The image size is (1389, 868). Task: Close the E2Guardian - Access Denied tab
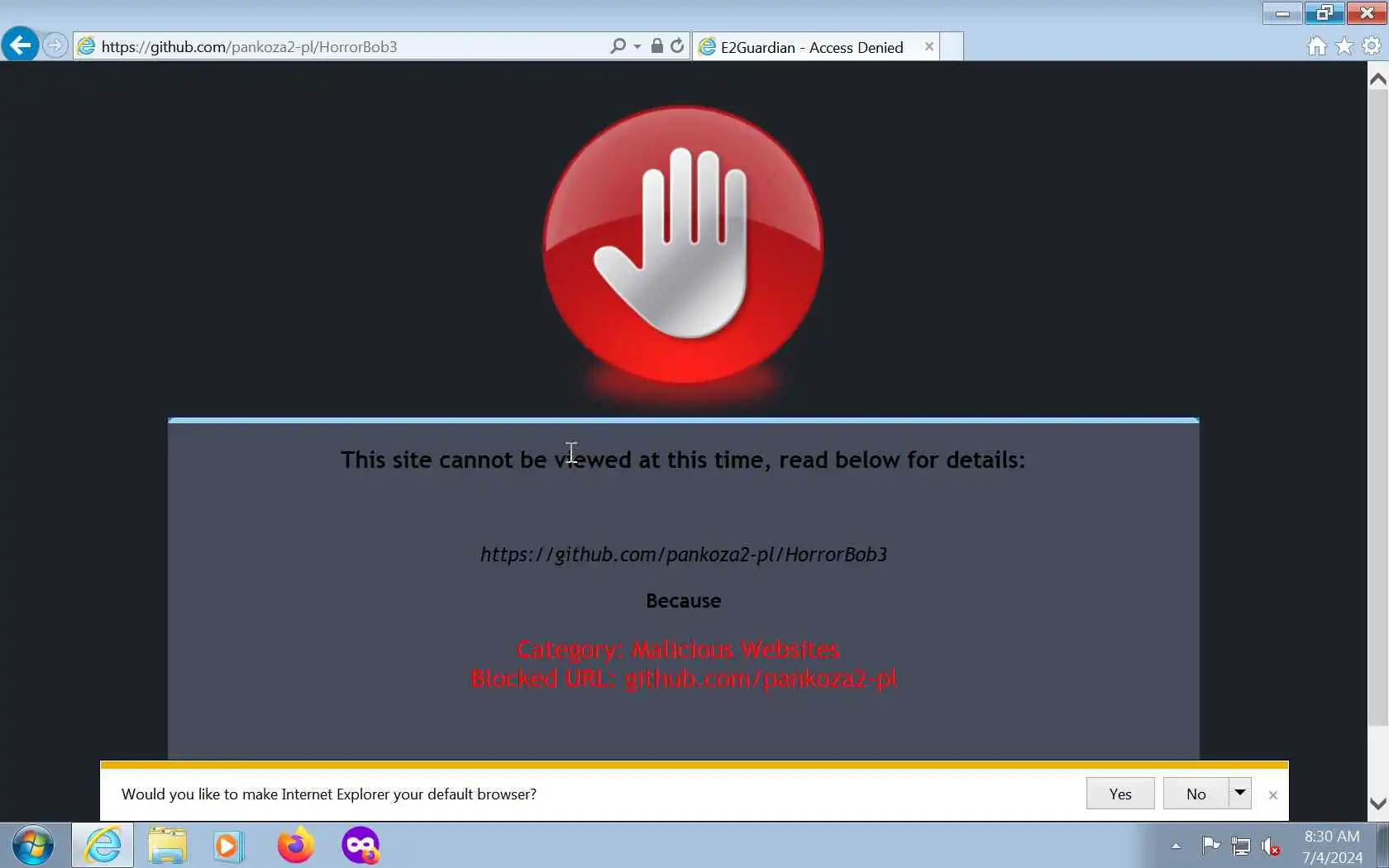pos(928,47)
